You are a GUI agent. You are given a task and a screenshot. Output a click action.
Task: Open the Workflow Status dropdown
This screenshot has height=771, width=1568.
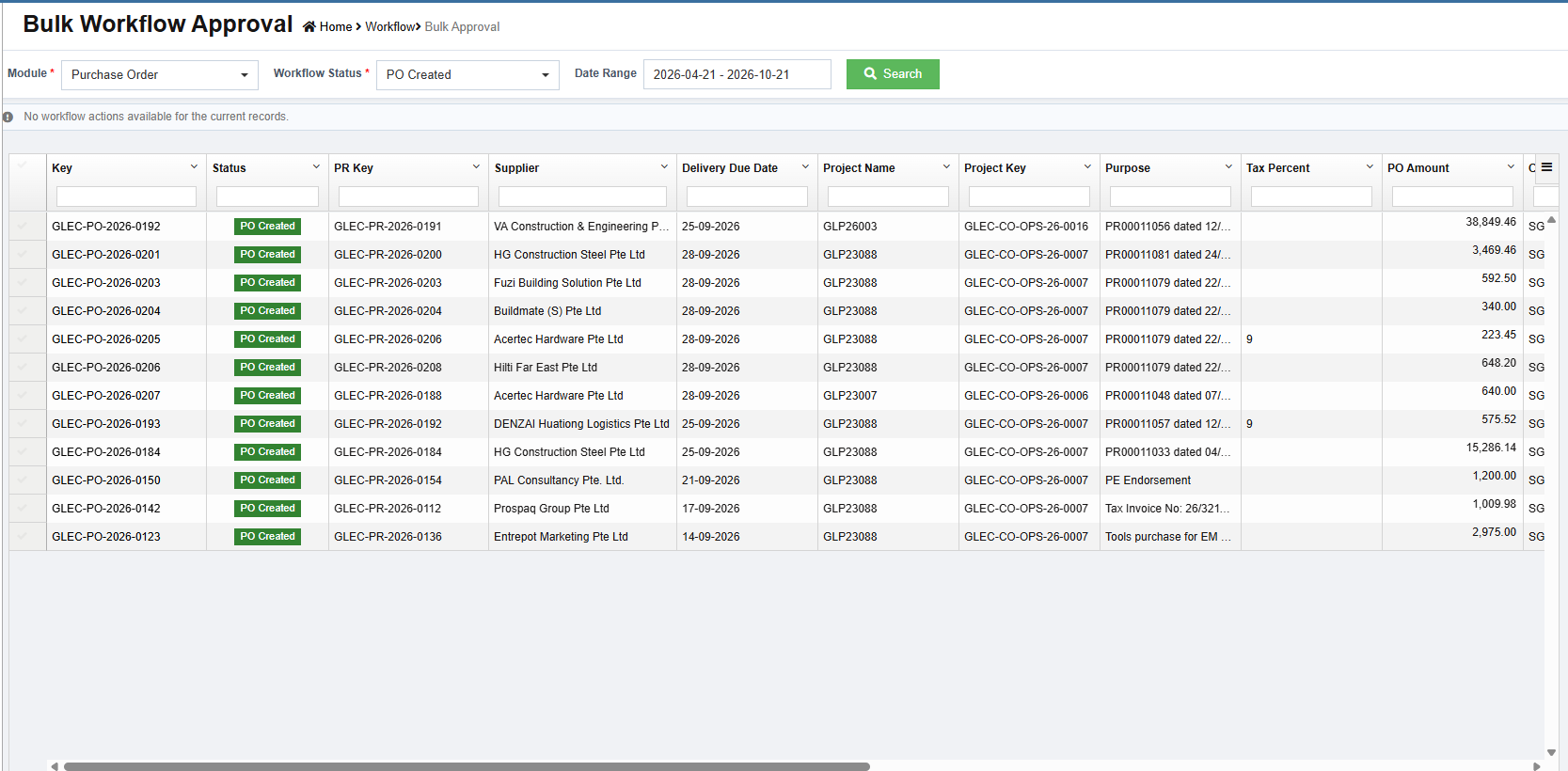pos(467,74)
